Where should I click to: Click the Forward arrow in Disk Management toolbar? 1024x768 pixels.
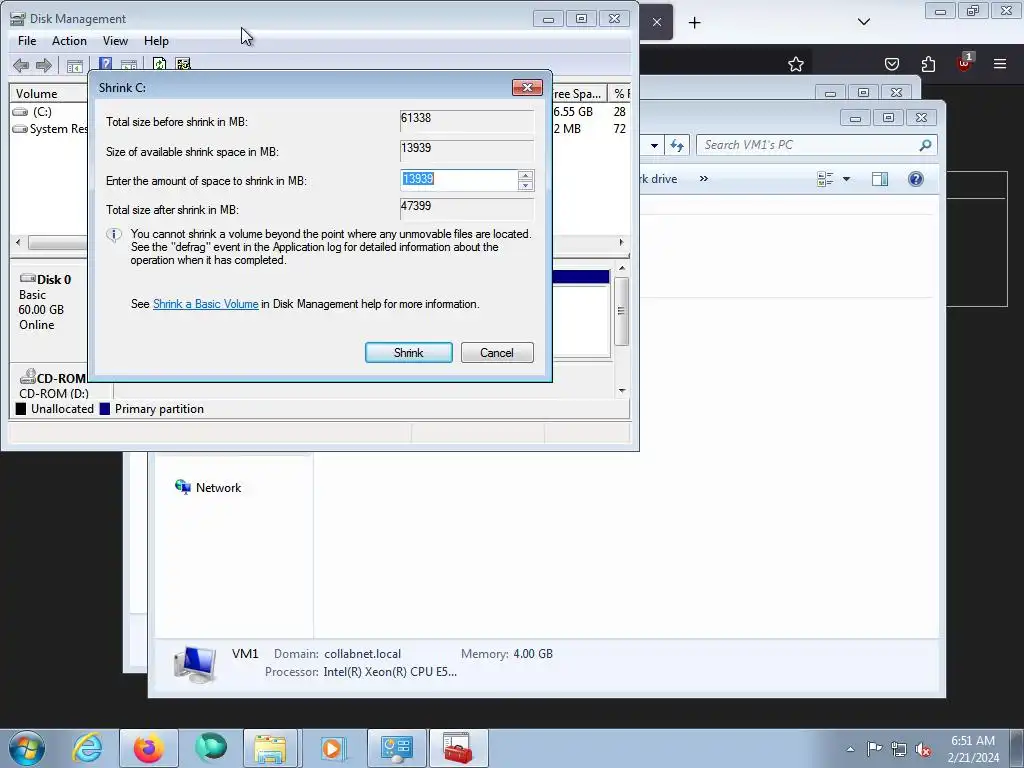pyautogui.click(x=44, y=65)
